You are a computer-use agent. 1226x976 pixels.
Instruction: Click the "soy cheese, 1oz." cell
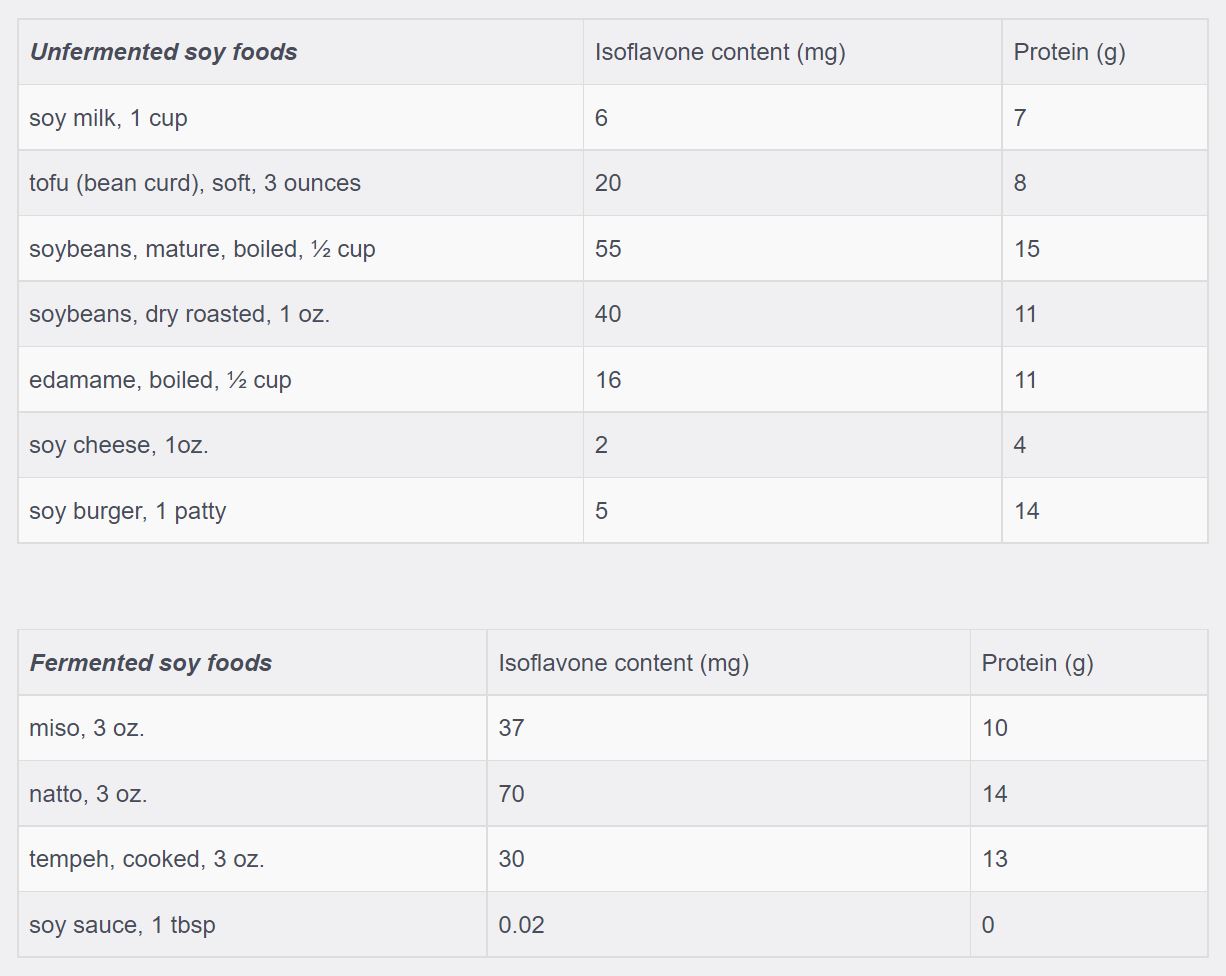point(119,445)
